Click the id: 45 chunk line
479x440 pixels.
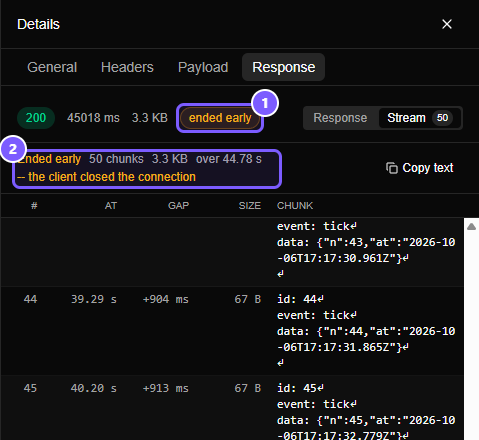(300, 388)
